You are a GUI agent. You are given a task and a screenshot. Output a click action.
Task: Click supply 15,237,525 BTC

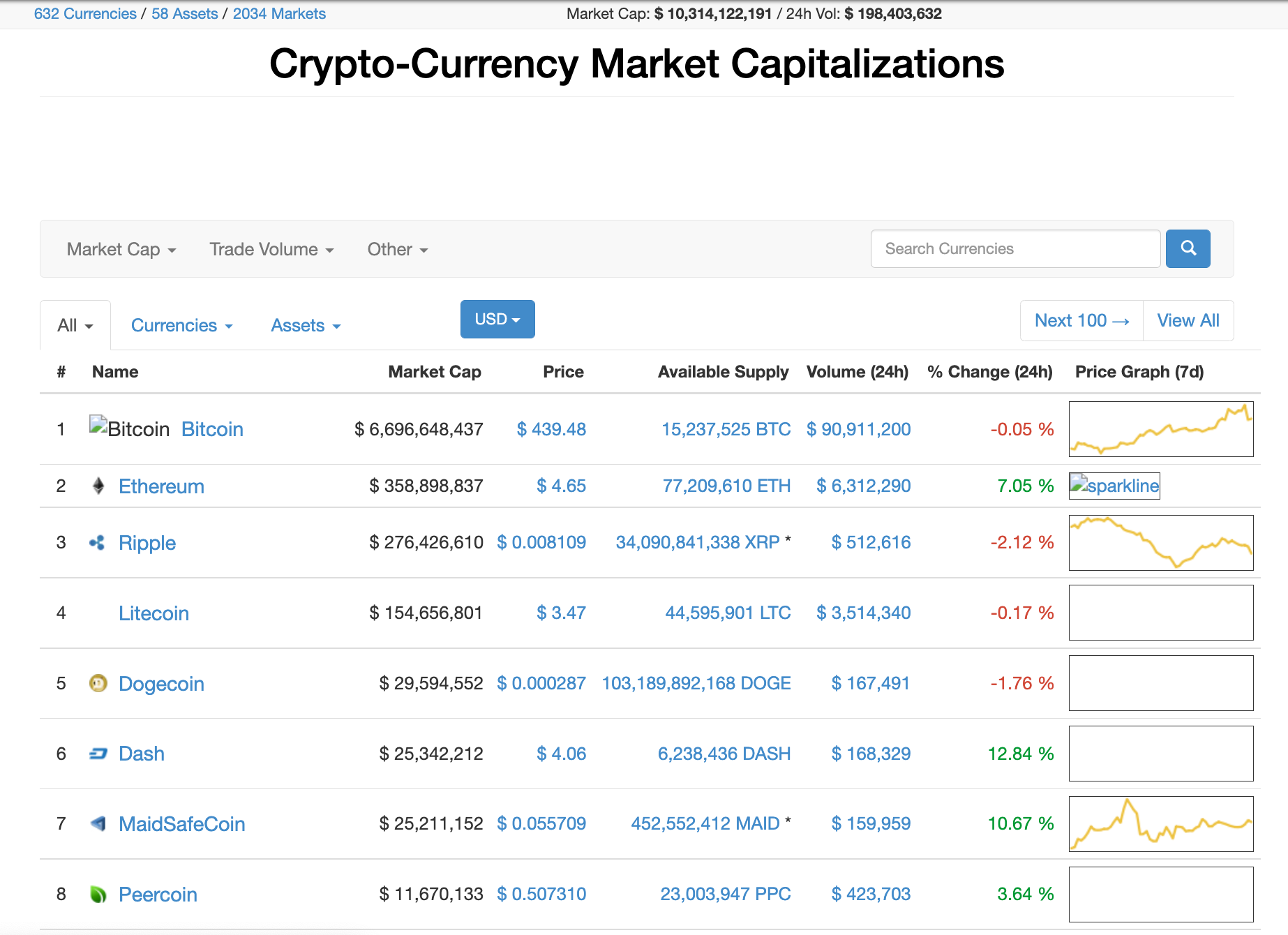pos(726,429)
